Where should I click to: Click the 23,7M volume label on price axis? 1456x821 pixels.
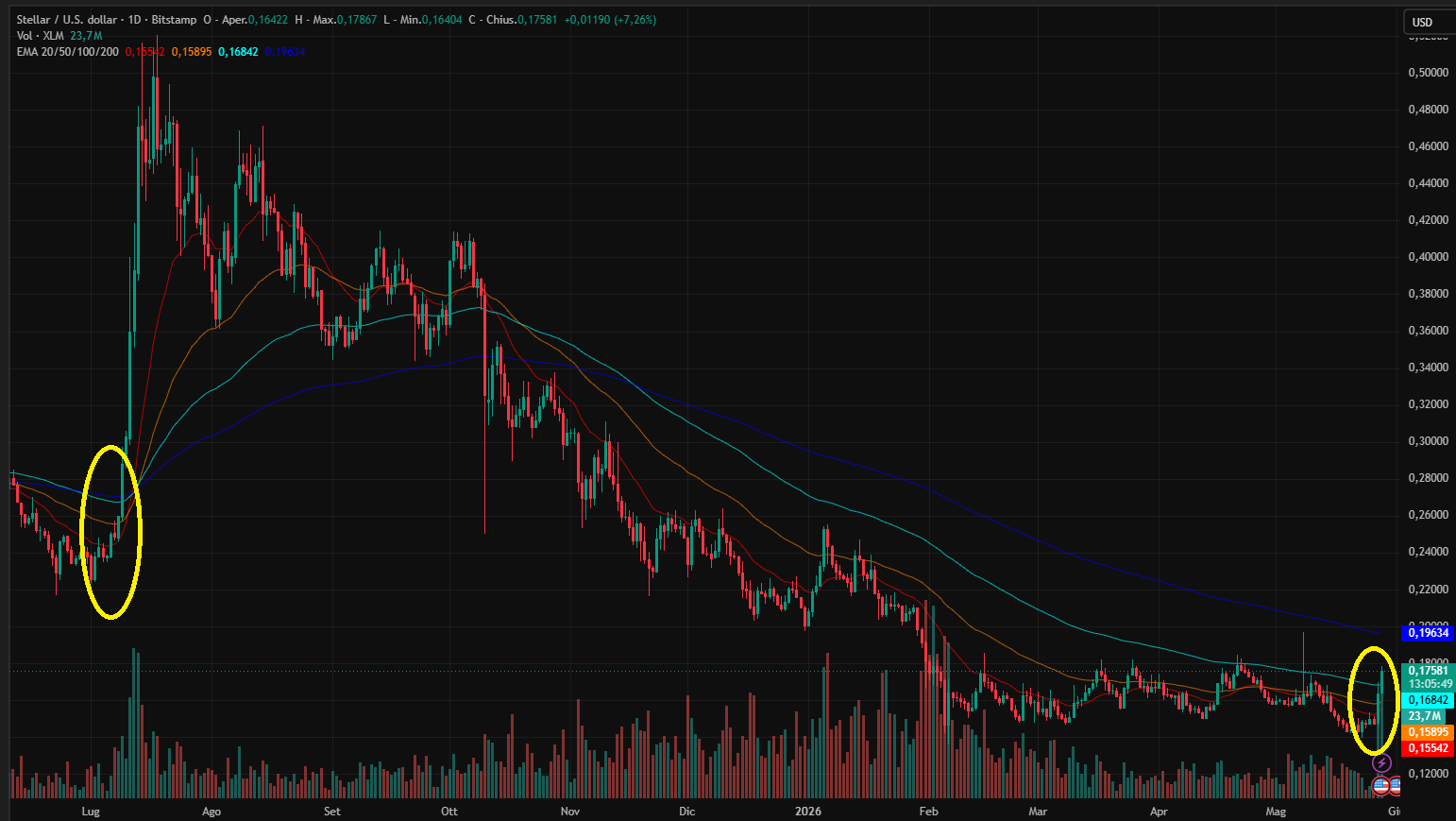click(1425, 716)
